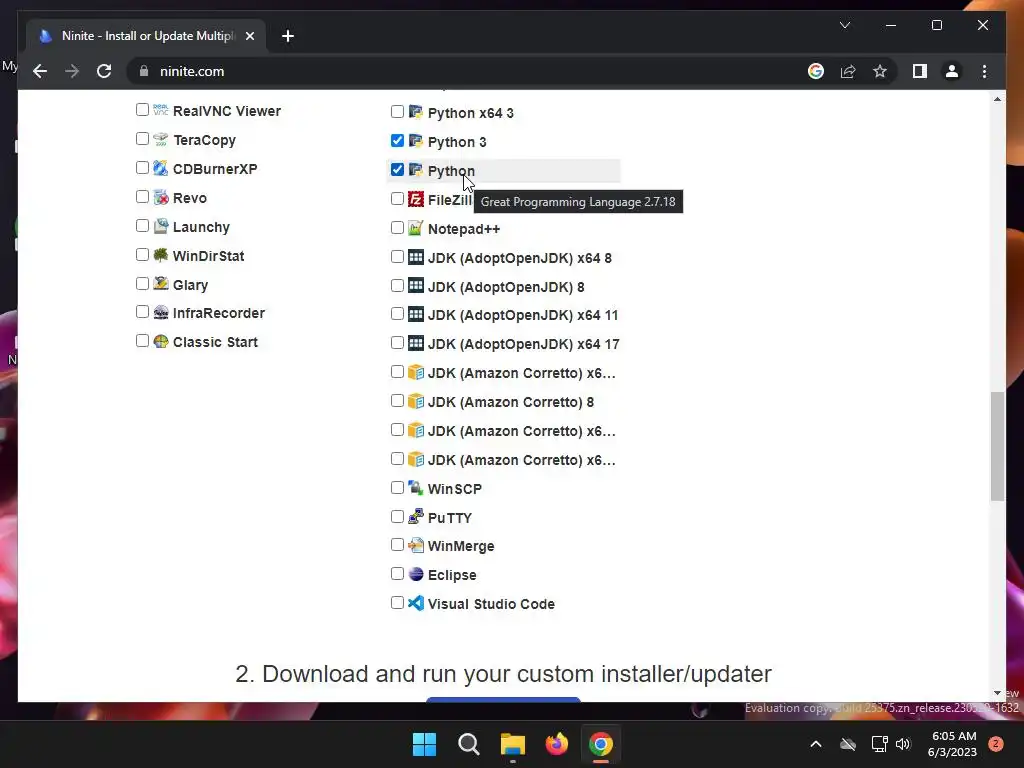
Task: Toggle the Chrome side panel
Action: (x=920, y=71)
